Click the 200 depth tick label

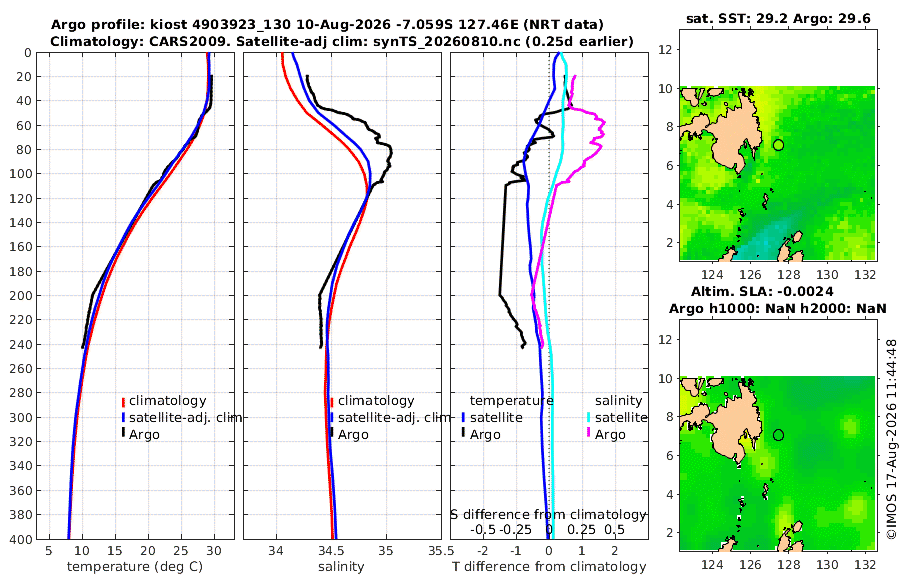[20, 295]
